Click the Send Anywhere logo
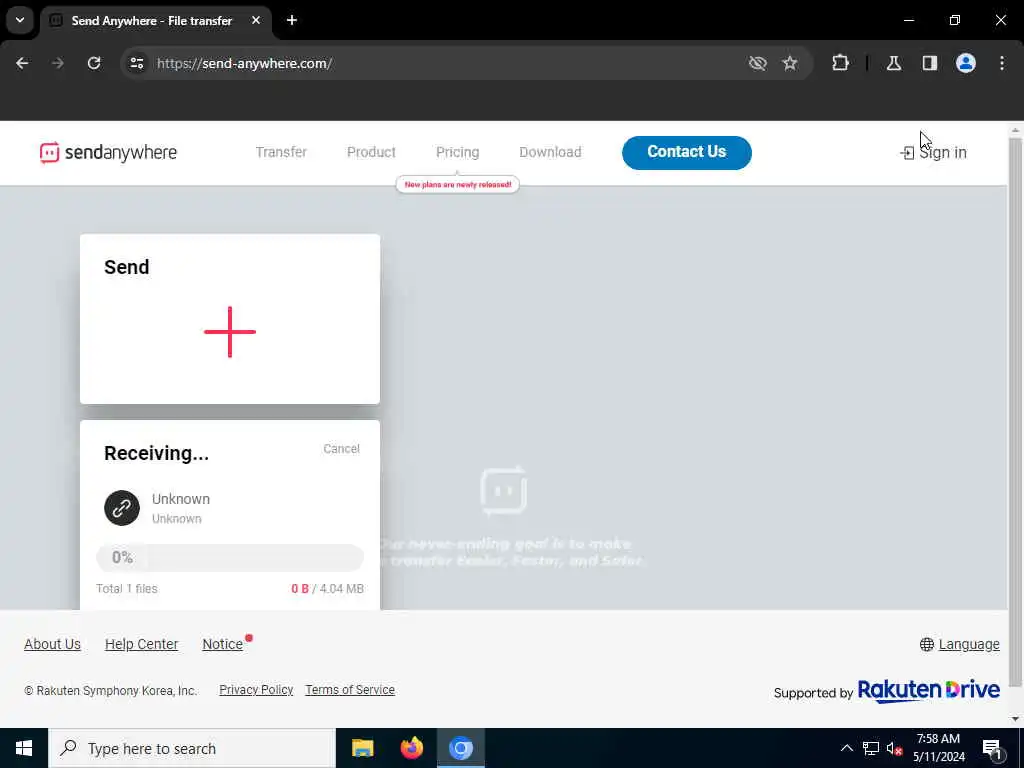The height and width of the screenshot is (768, 1024). 108,152
